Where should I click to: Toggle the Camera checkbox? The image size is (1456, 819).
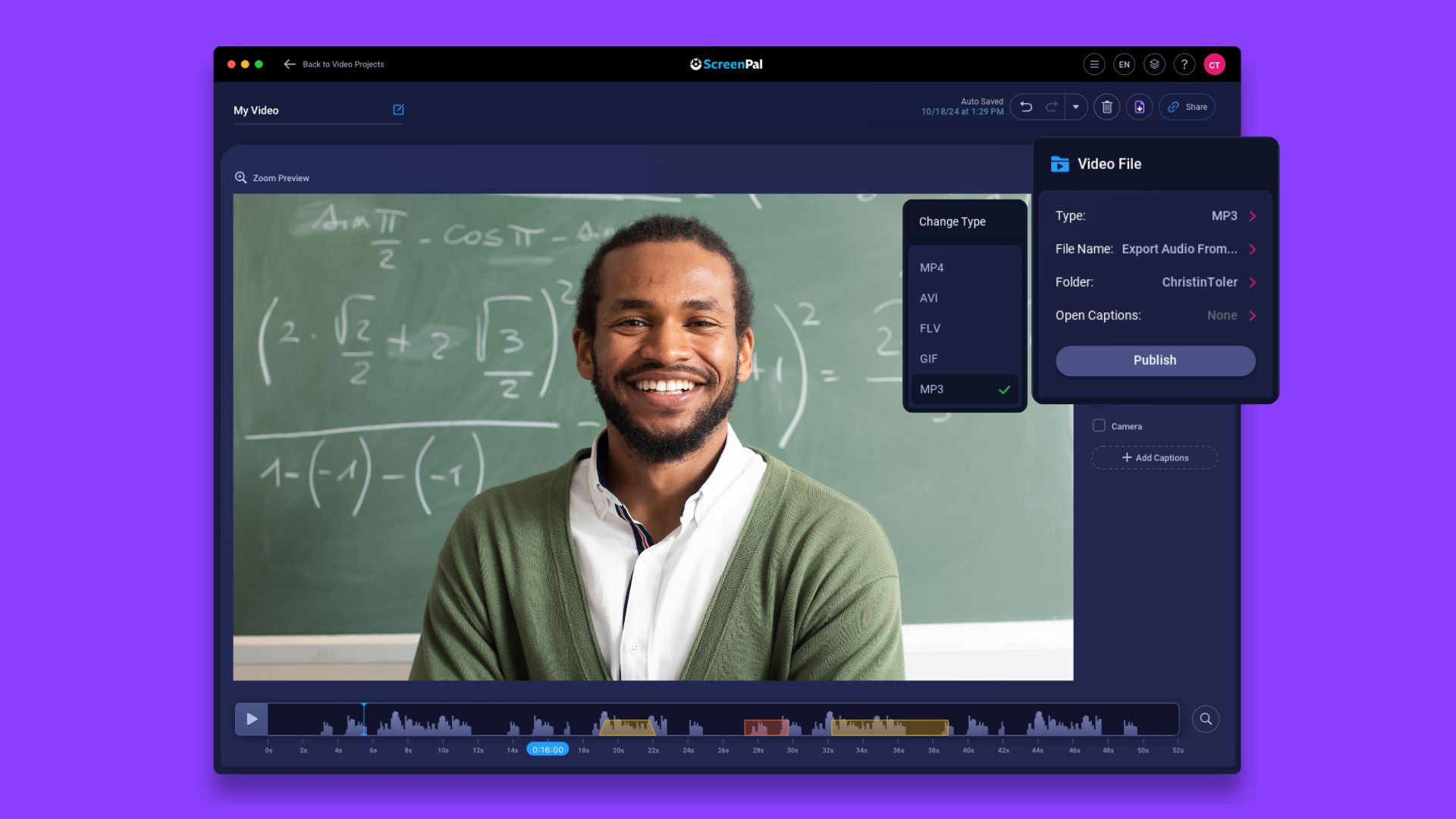tap(1098, 425)
